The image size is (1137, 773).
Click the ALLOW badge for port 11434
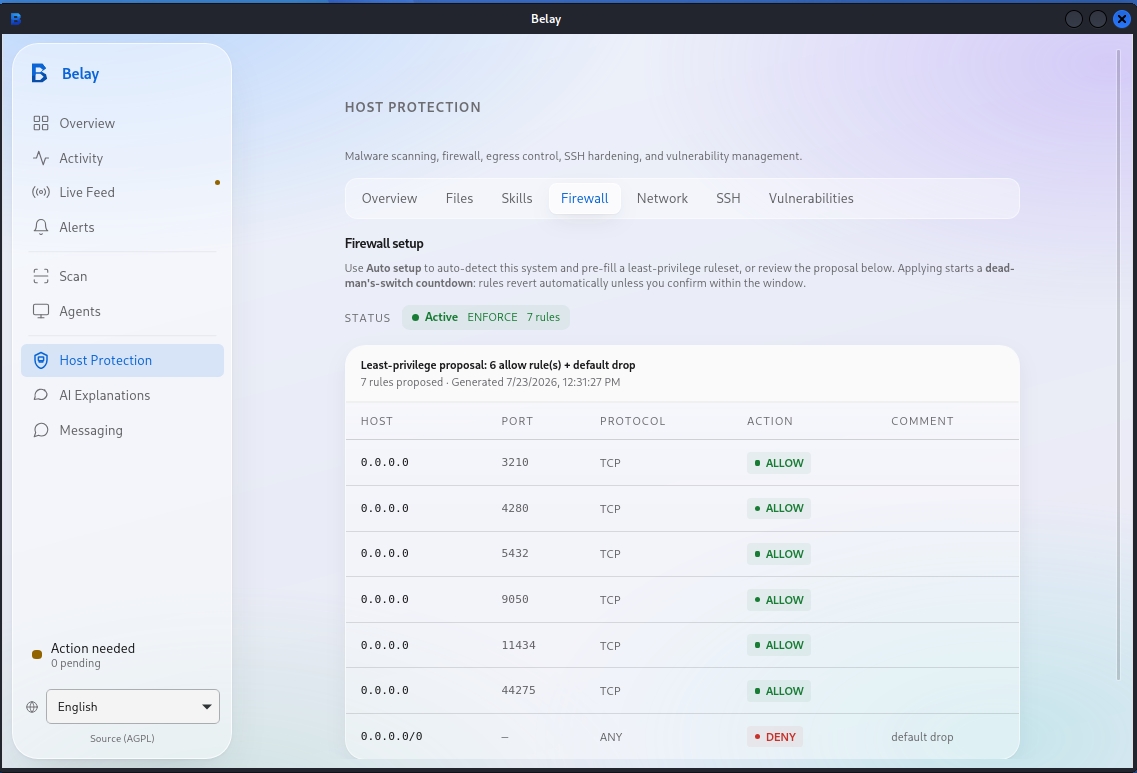coord(779,645)
